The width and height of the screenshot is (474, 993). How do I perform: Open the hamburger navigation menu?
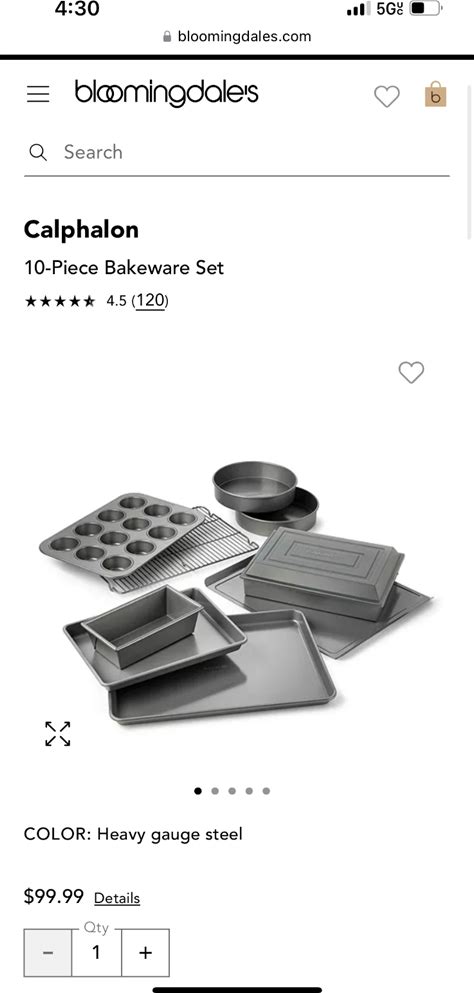click(38, 94)
